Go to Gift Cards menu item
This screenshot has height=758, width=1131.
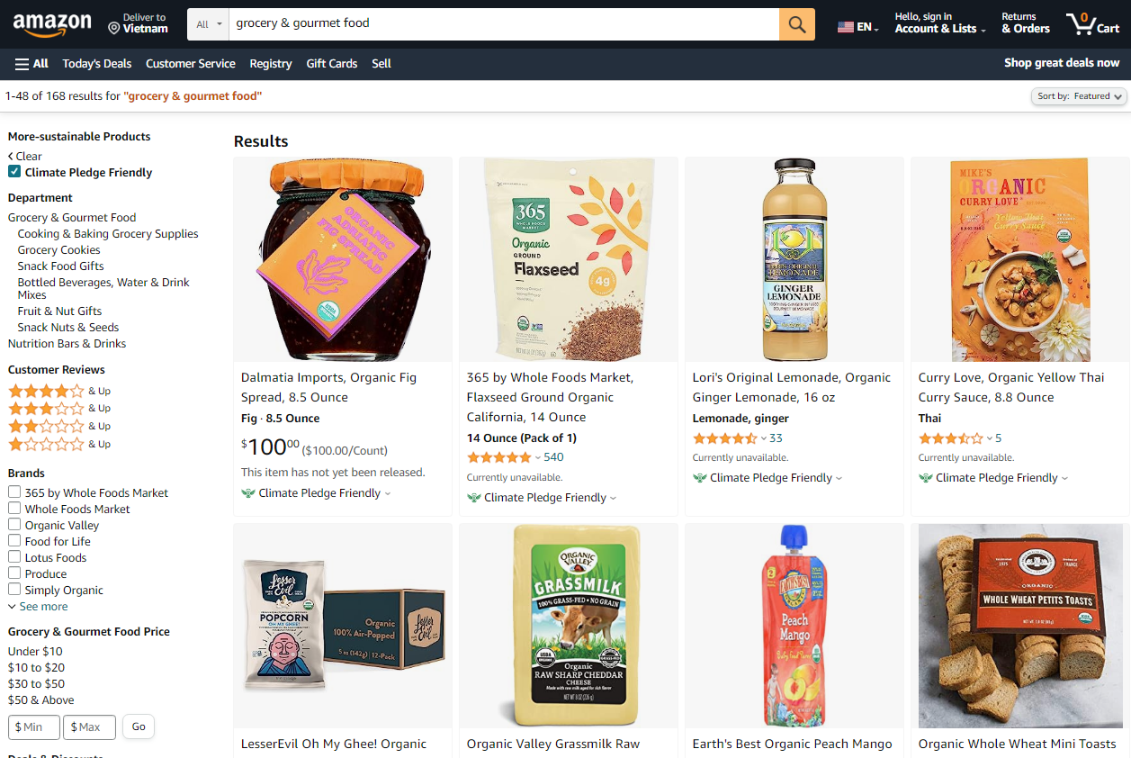(332, 63)
